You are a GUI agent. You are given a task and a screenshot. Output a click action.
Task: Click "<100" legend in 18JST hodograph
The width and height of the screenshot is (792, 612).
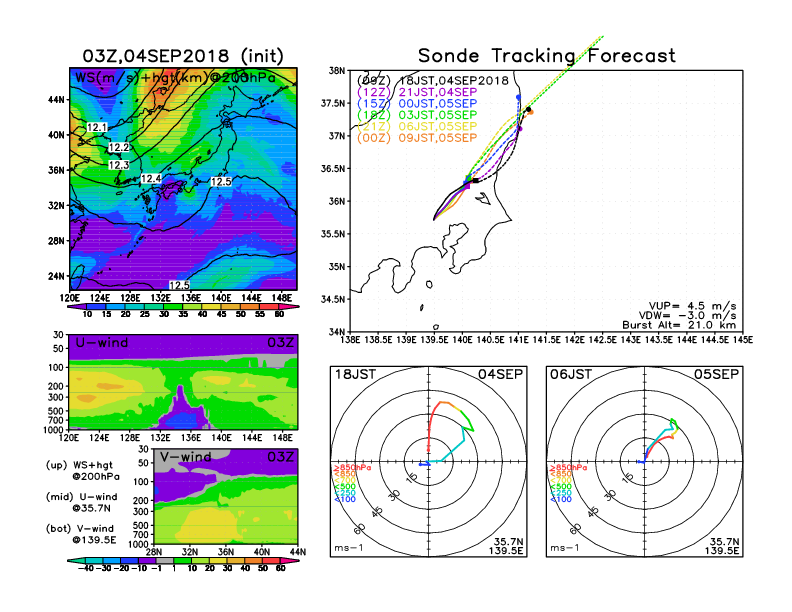click(345, 499)
